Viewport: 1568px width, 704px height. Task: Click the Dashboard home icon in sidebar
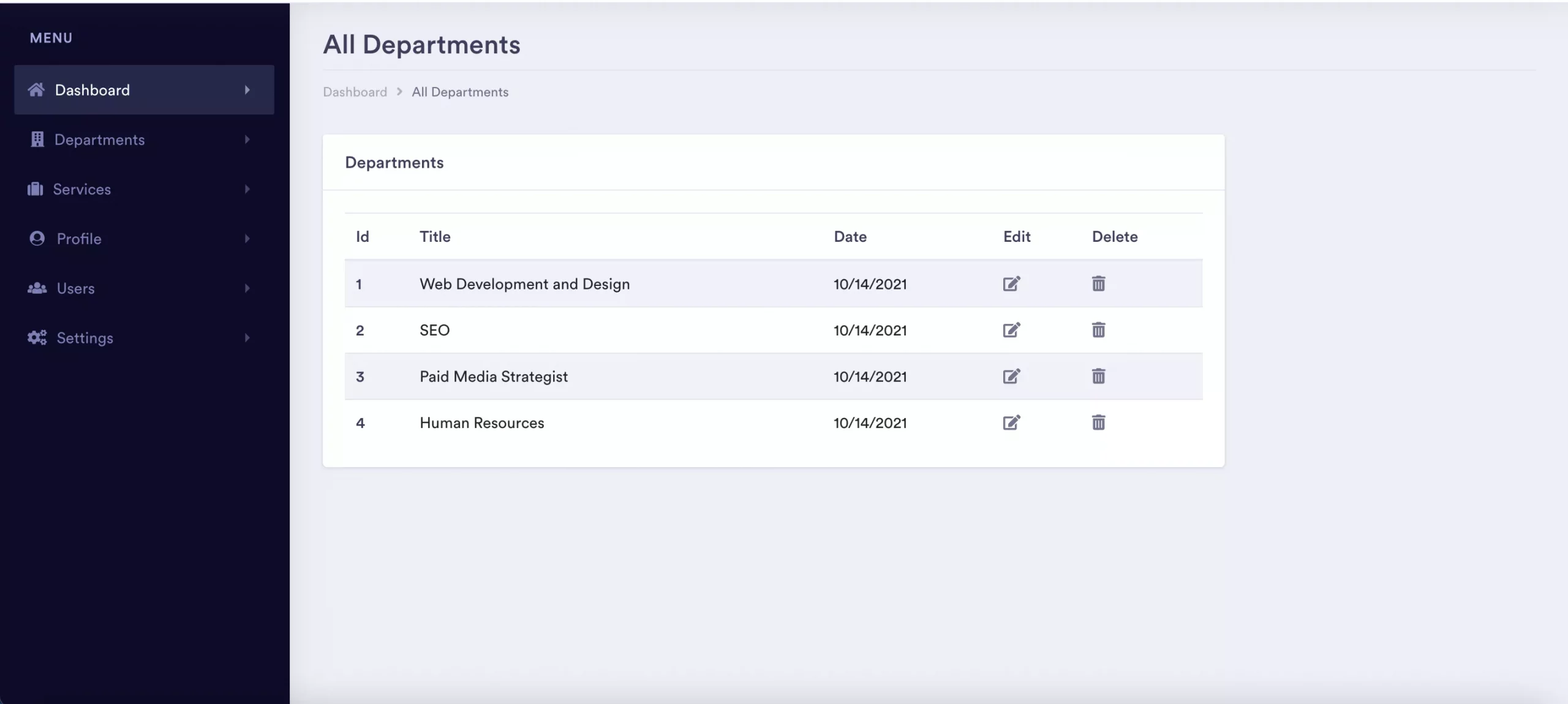click(36, 90)
